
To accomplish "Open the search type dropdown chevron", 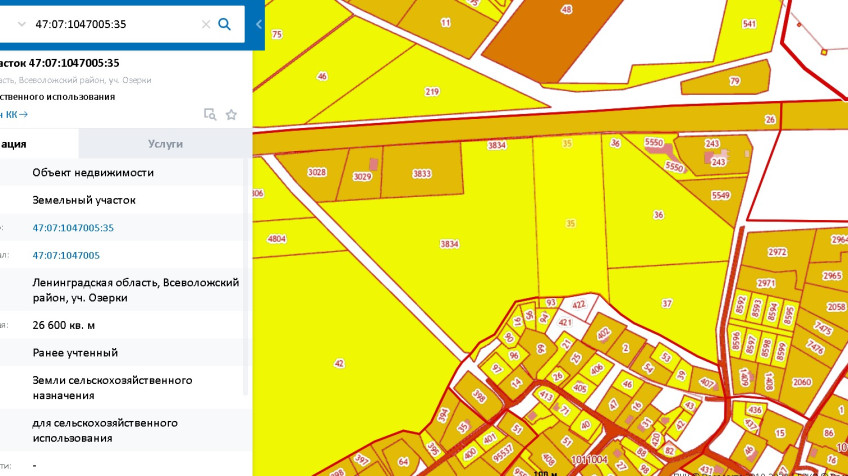I will click(20, 24).
